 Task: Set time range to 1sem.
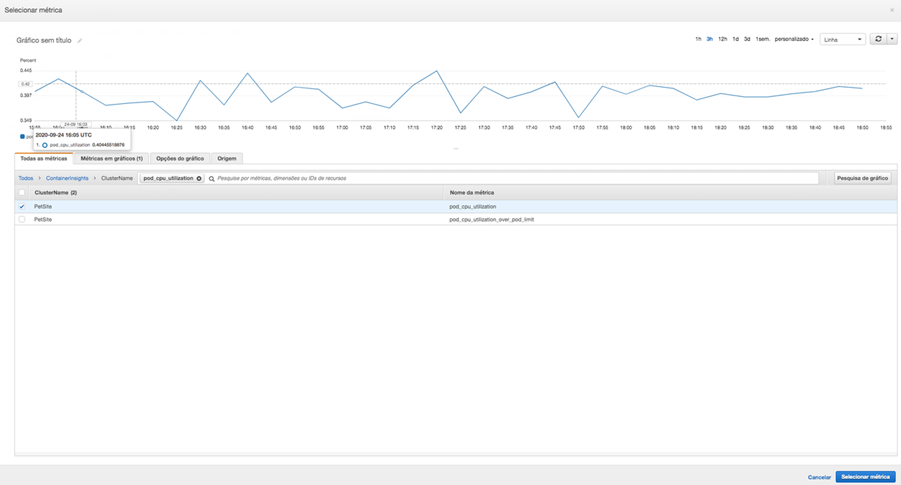pos(763,39)
